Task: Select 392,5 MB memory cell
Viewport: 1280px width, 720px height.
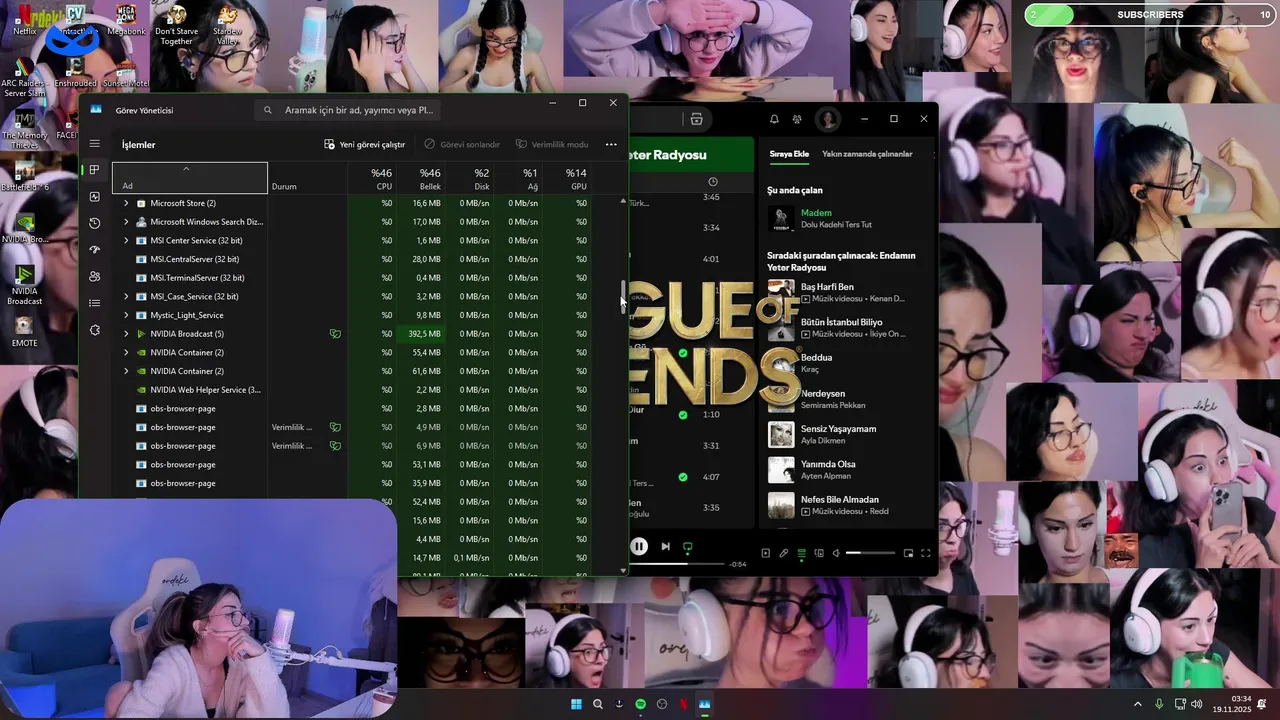Action: pos(420,334)
